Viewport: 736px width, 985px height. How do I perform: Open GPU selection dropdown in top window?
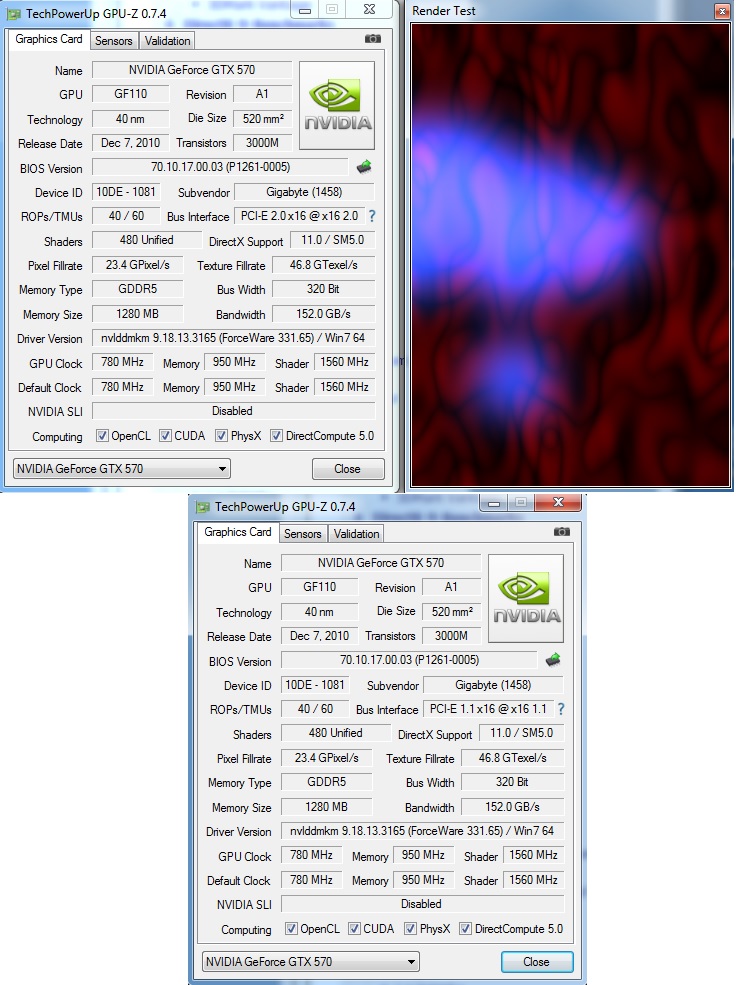(x=122, y=469)
